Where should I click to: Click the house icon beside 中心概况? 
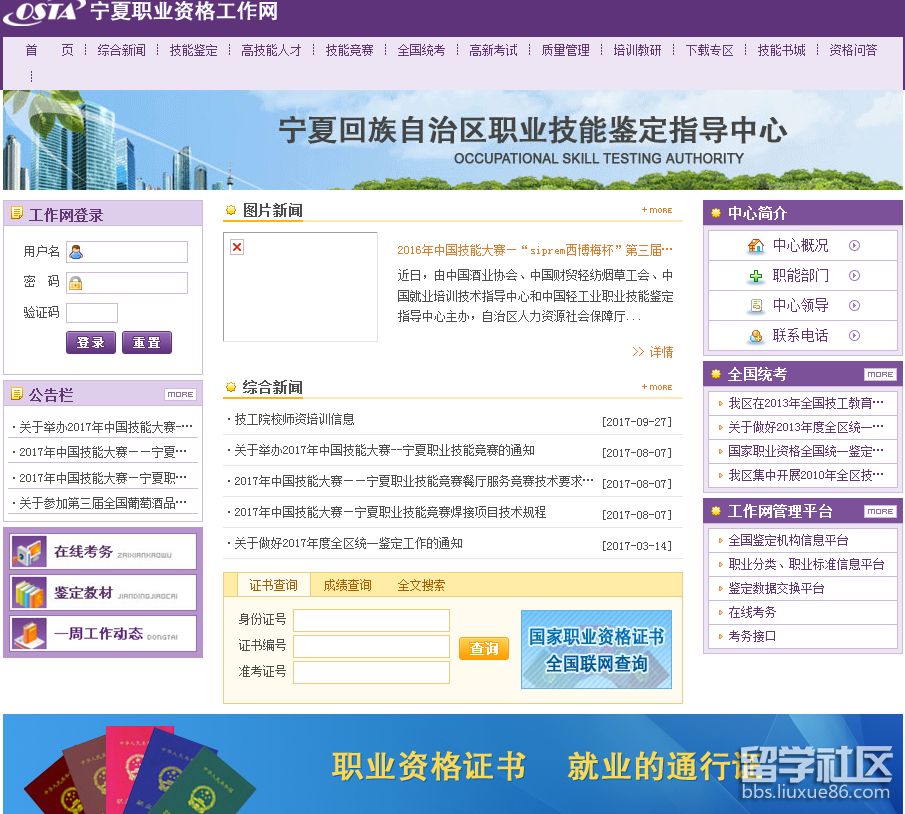click(x=754, y=245)
